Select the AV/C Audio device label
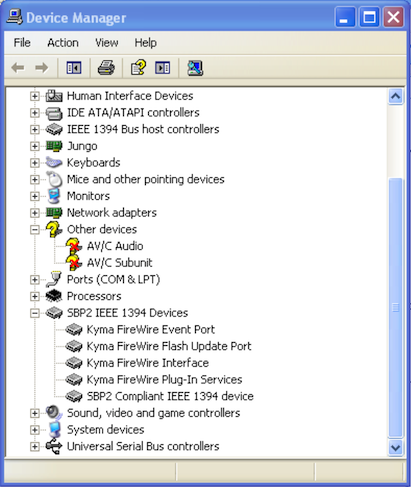 [x=115, y=246]
